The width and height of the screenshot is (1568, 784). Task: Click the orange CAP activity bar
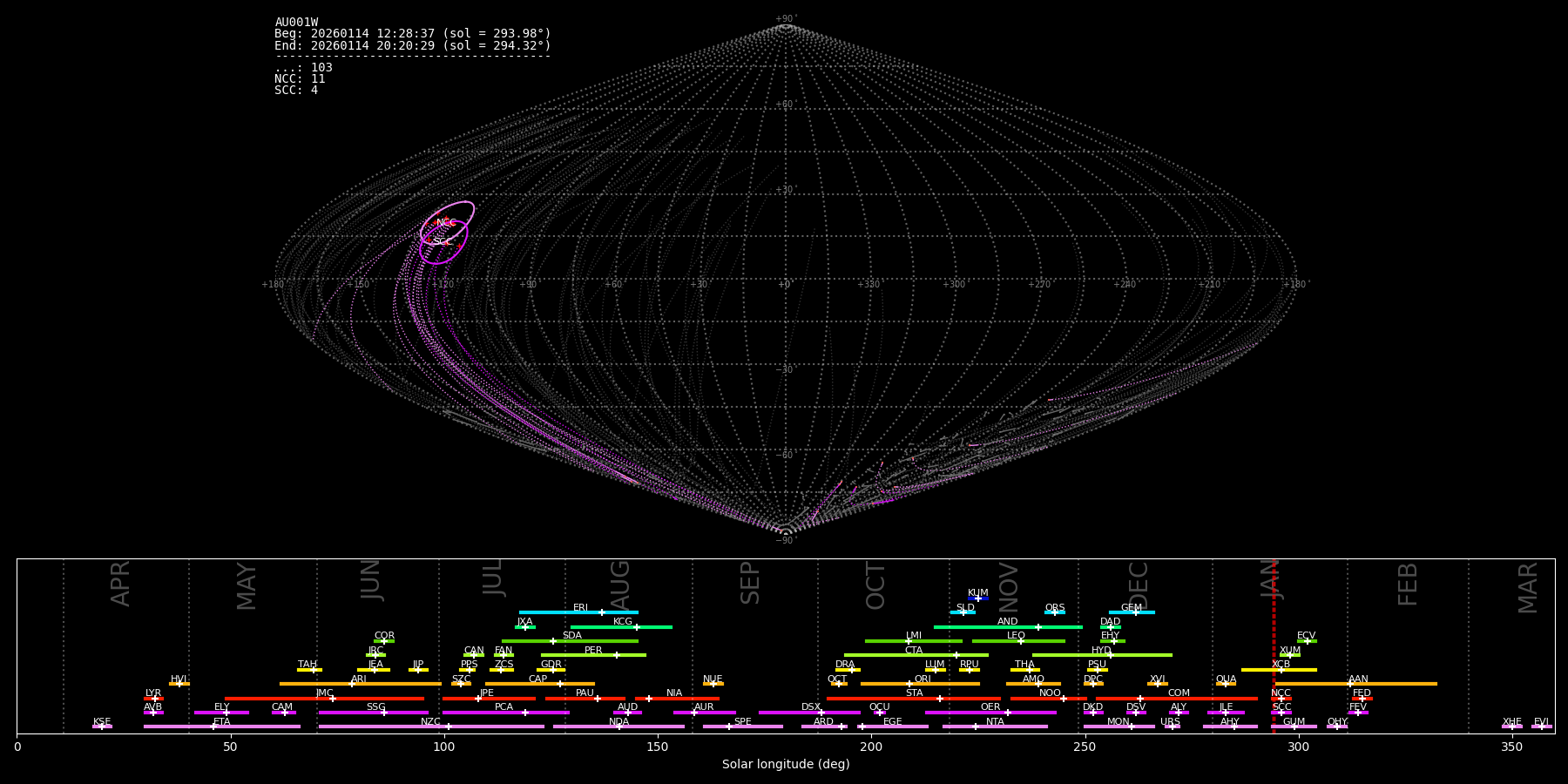tap(540, 684)
